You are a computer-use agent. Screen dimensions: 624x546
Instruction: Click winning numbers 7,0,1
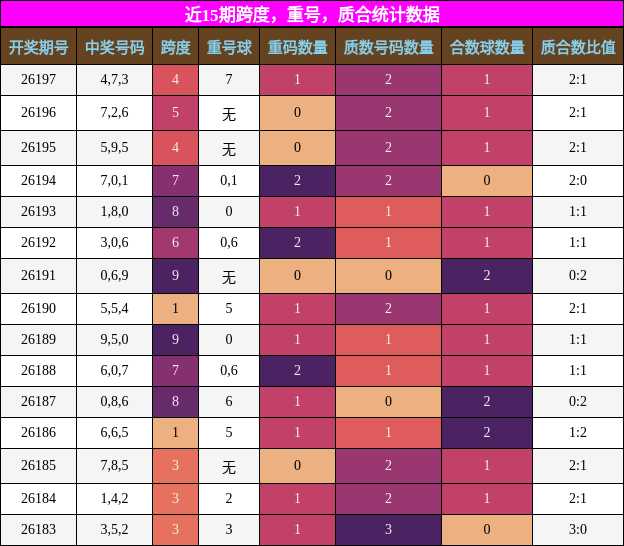[x=115, y=181]
